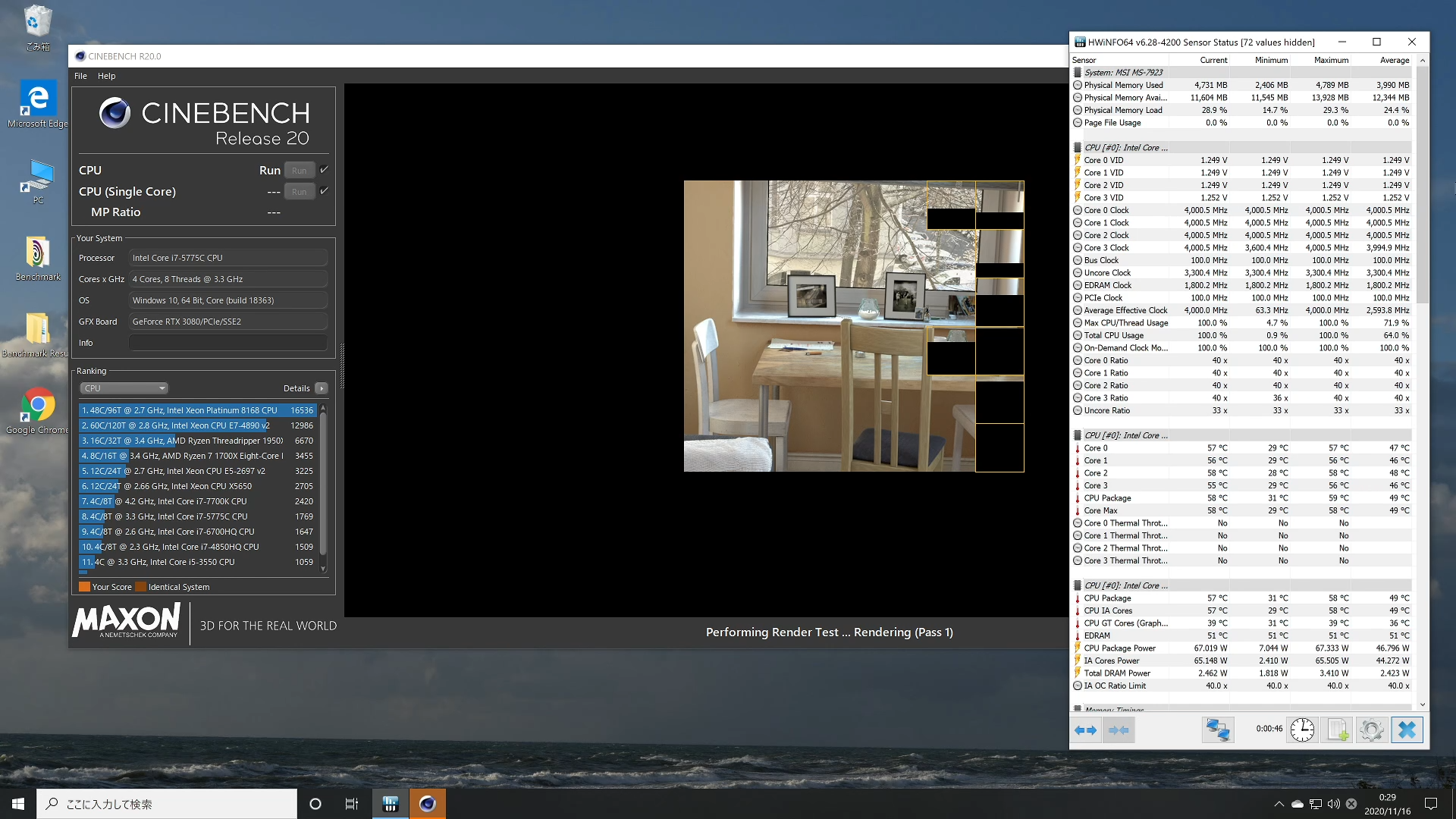Close sensors with blue X button

click(x=1407, y=730)
